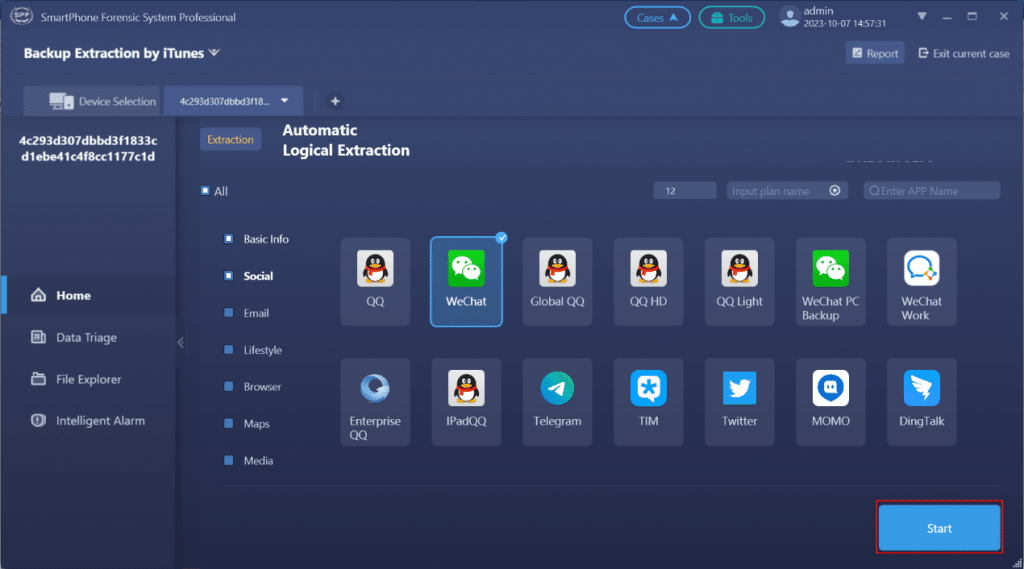Select the Twitter app tile
The width and height of the screenshot is (1024, 569).
[x=739, y=402]
